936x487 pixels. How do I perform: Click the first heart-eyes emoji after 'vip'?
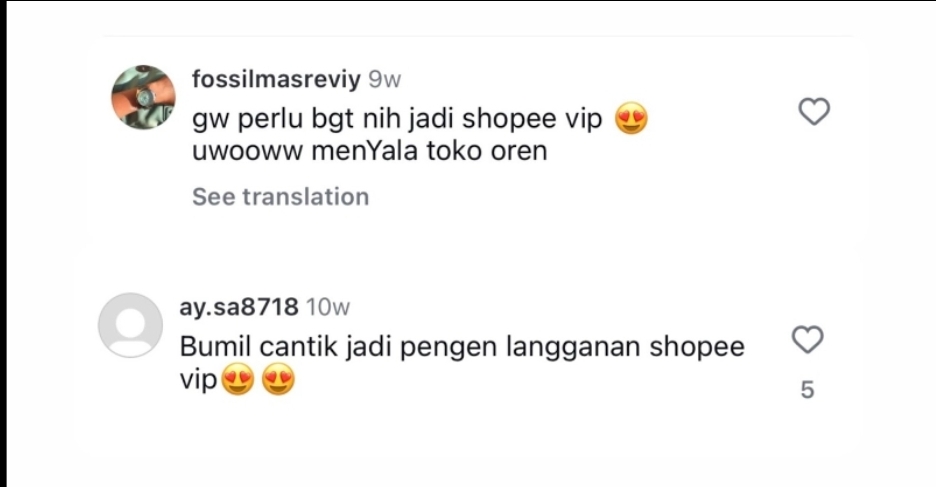pos(238,379)
